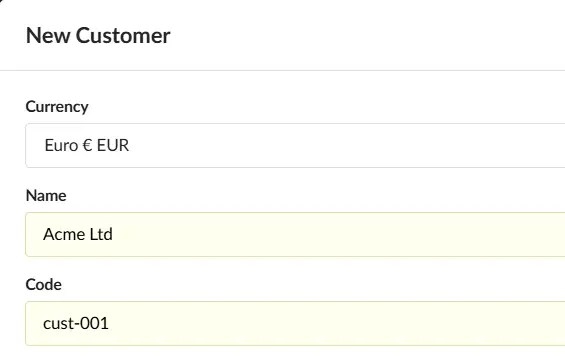Select the 'Euro € EUR' currency value
This screenshot has width=565, height=364.
pyautogui.click(x=86, y=146)
